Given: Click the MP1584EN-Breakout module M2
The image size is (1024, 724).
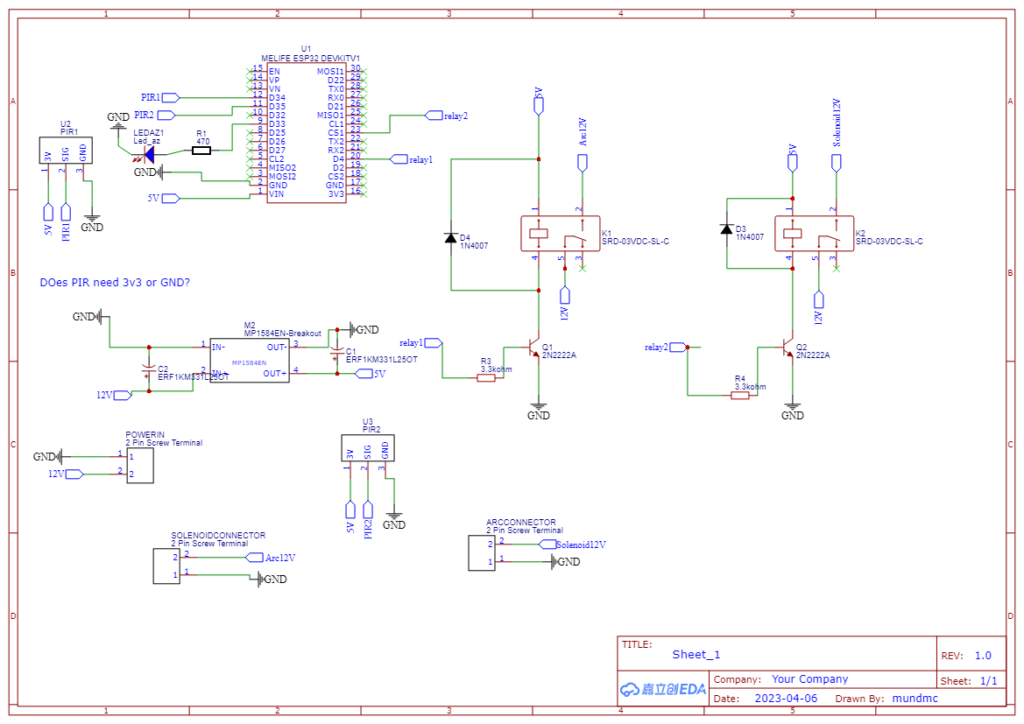Looking at the screenshot, I should [249, 360].
